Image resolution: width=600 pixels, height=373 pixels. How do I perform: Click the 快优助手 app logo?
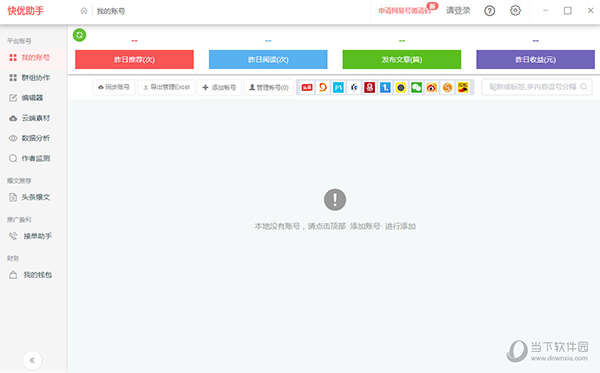click(x=26, y=11)
